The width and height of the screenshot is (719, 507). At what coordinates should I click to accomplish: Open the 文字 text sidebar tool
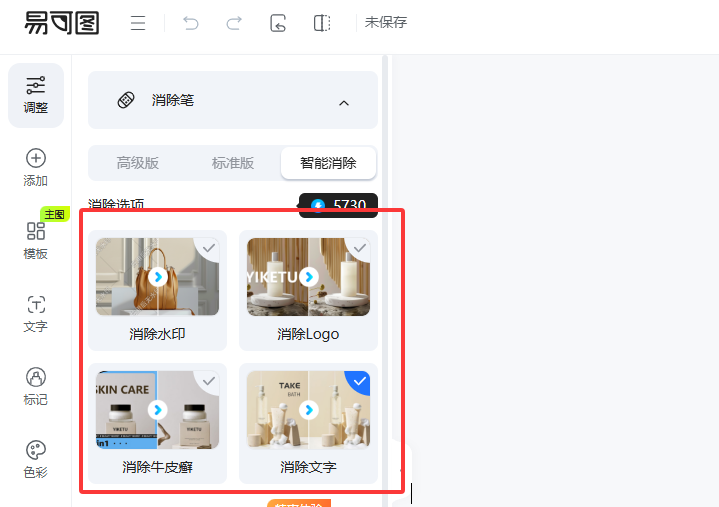pyautogui.click(x=36, y=314)
